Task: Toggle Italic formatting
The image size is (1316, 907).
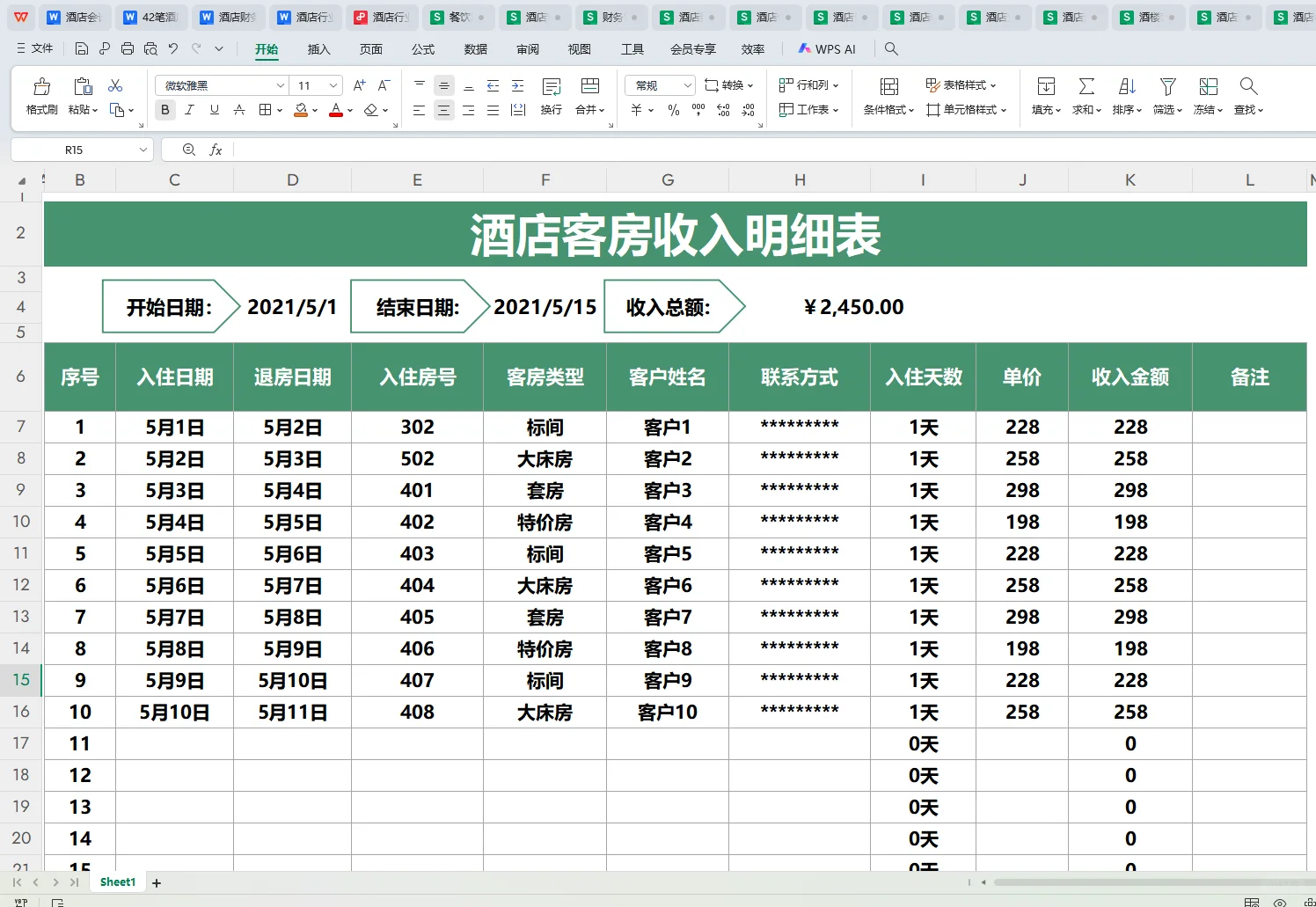Action: pos(189,110)
